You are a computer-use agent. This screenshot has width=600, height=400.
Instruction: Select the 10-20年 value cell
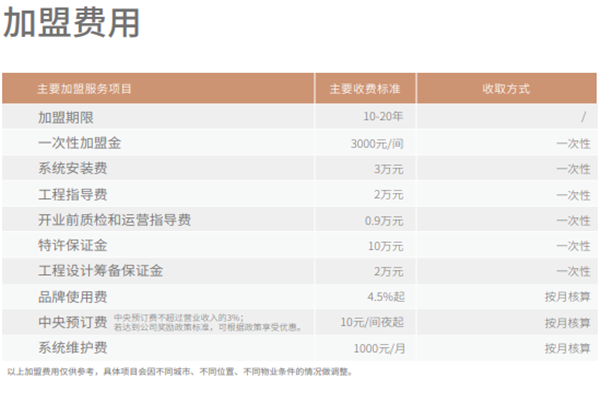point(383,118)
